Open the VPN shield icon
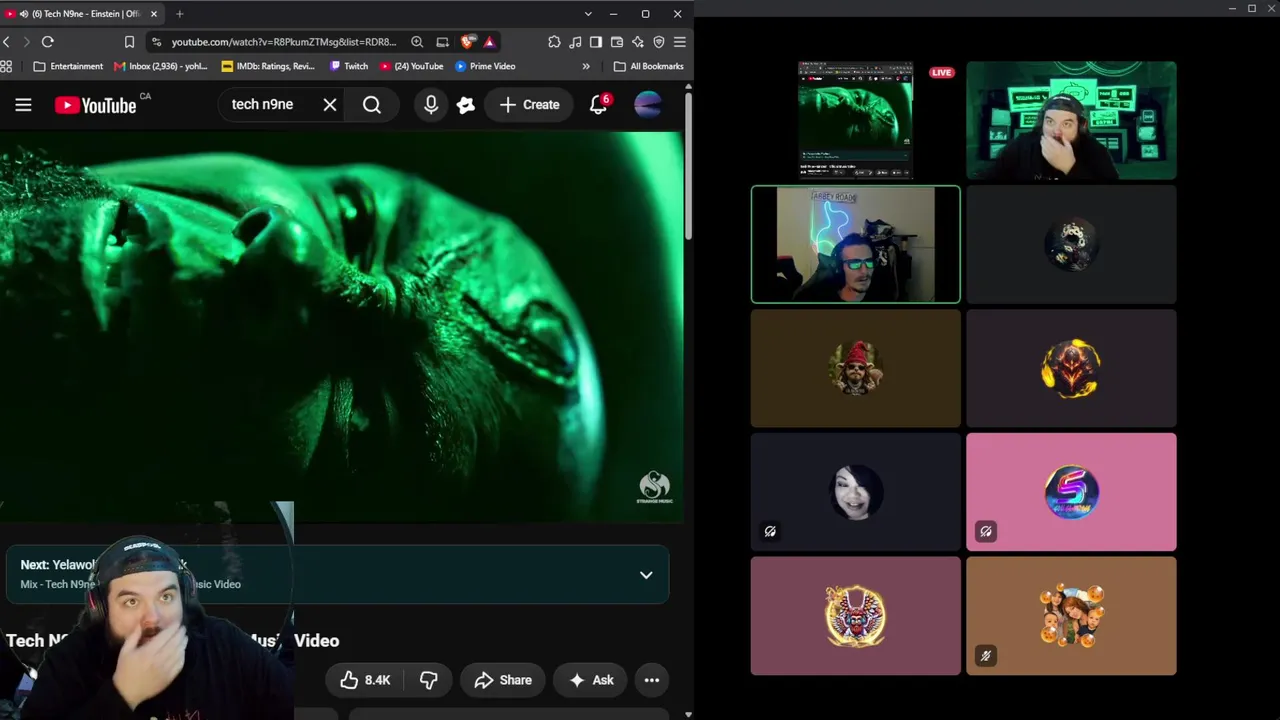The image size is (1280, 720). tap(659, 42)
